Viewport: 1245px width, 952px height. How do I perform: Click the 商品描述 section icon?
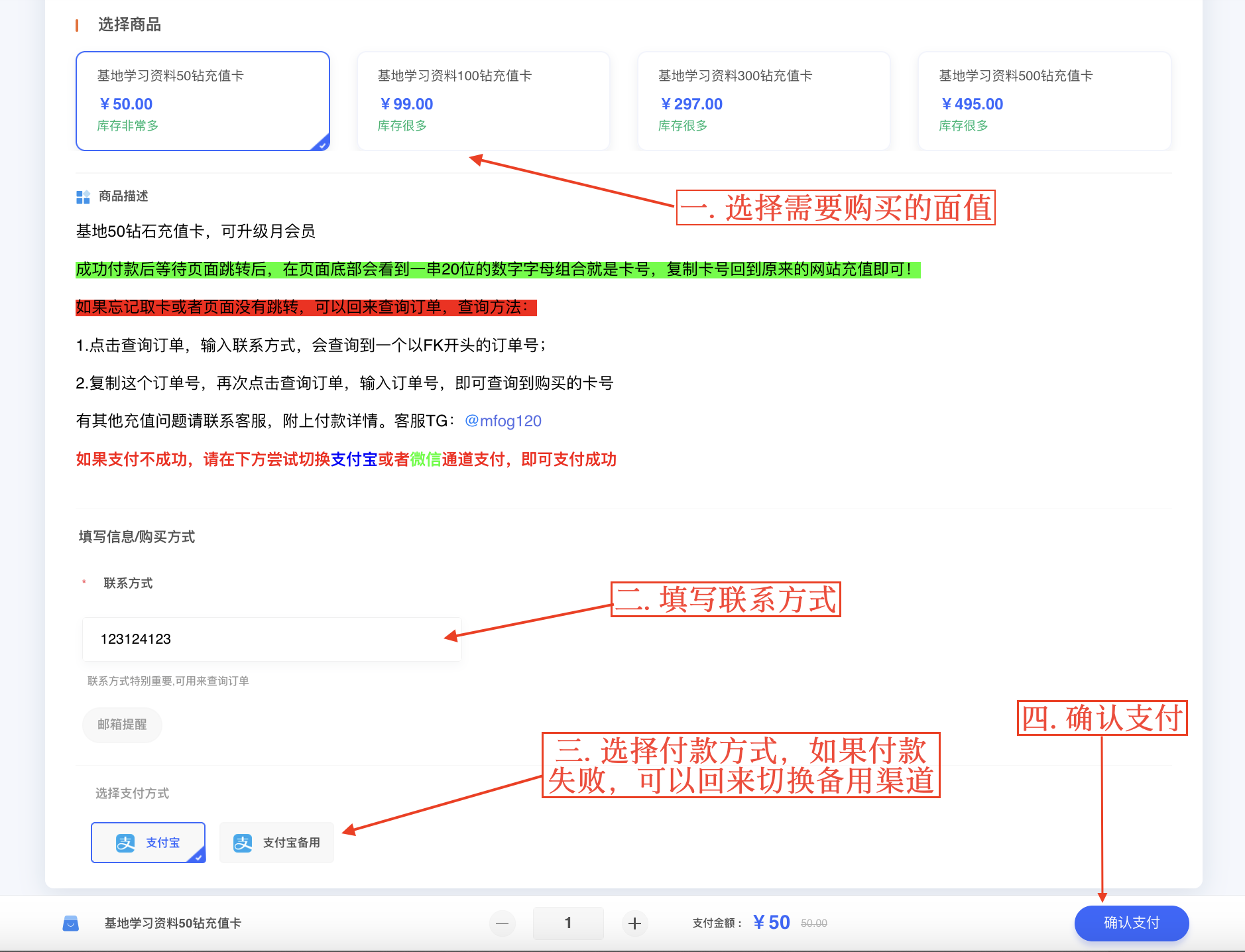click(x=83, y=197)
